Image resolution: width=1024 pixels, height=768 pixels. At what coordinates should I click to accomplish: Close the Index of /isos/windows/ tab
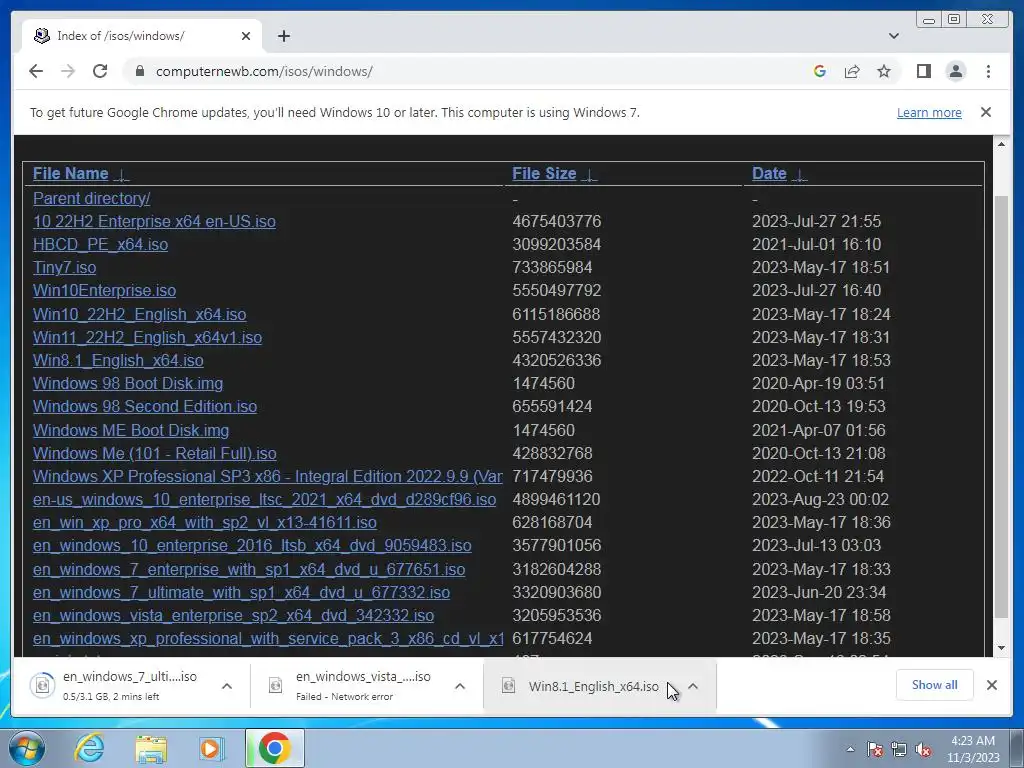(246, 36)
